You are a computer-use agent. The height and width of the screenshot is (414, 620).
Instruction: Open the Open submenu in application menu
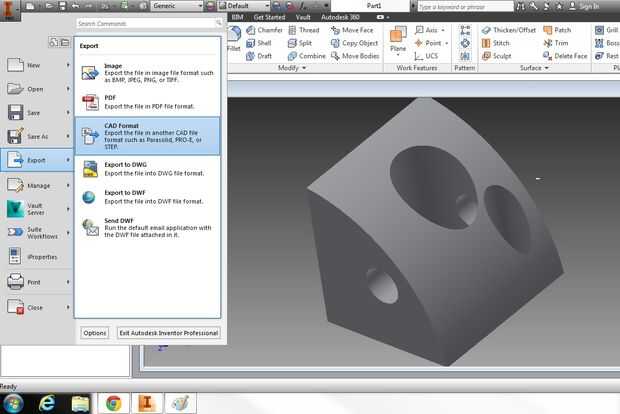(37, 89)
